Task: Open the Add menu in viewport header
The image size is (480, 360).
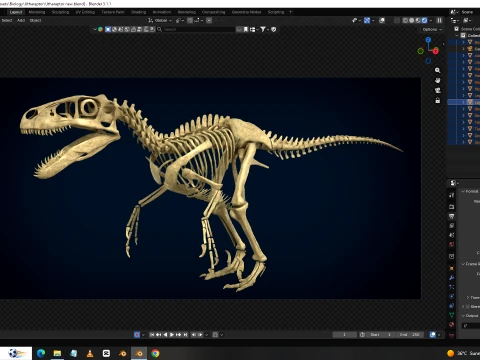Action: (21, 20)
